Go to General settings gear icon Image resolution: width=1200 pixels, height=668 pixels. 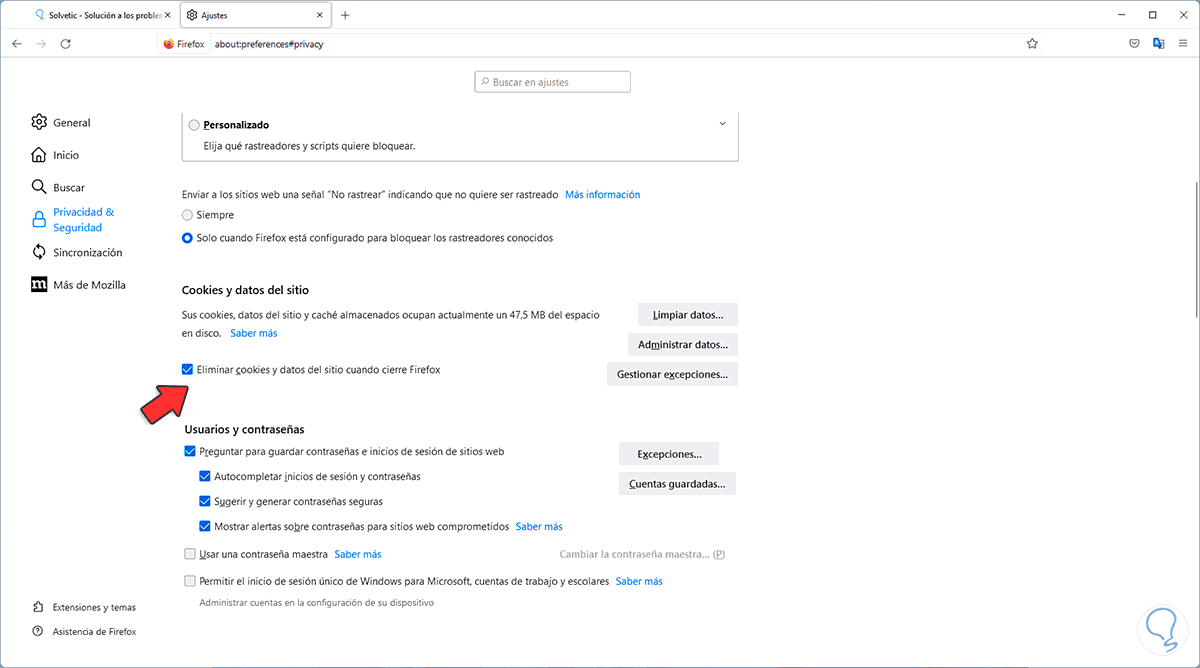[39, 122]
